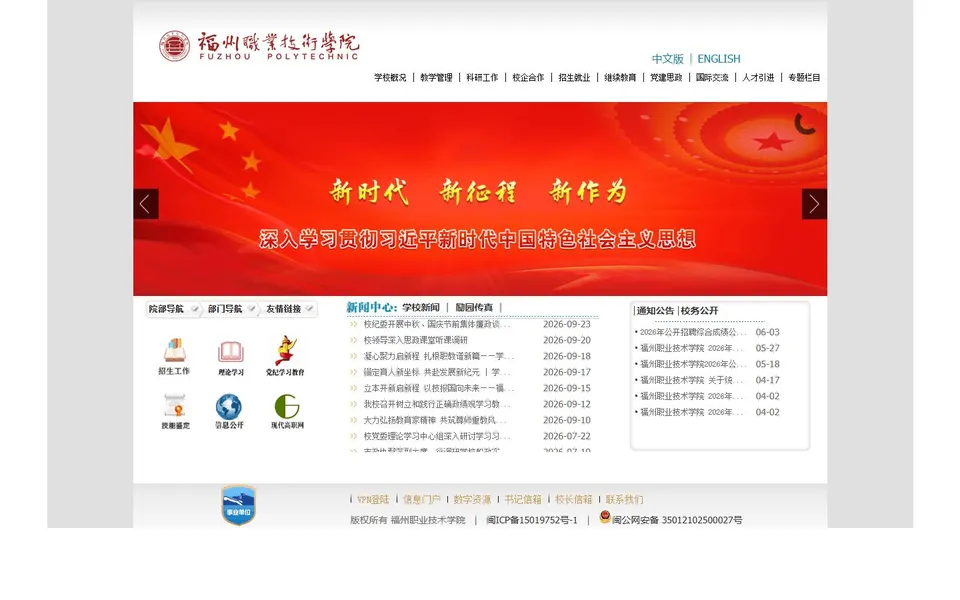Open the 国际交流 menu
This screenshot has height=600, width=960.
(712, 77)
